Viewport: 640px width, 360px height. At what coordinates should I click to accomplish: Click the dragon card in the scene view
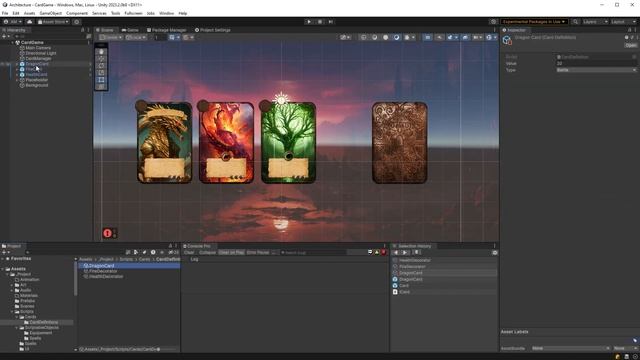pyautogui.click(x=164, y=142)
